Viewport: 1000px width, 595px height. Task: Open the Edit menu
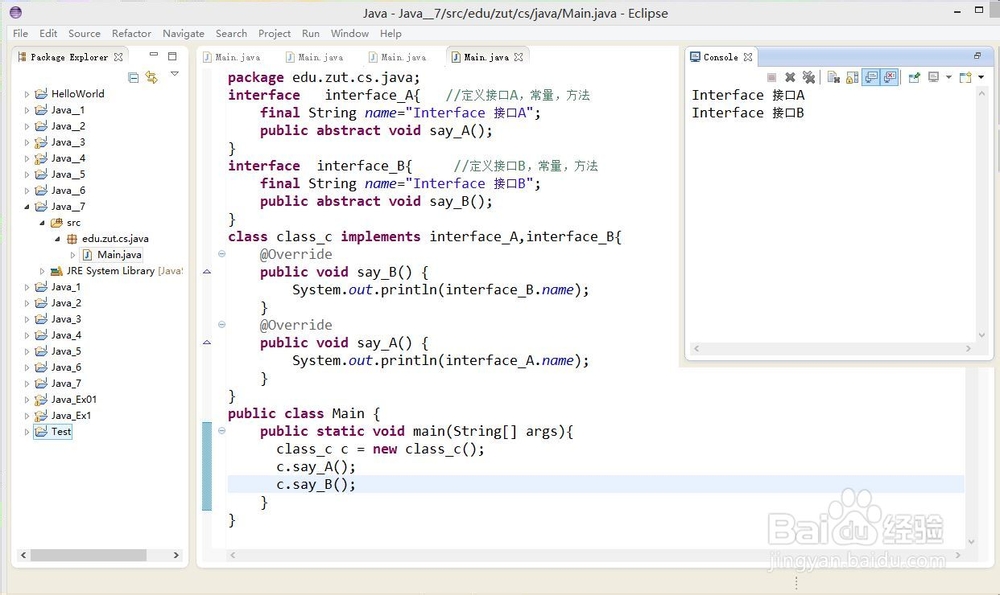click(48, 33)
